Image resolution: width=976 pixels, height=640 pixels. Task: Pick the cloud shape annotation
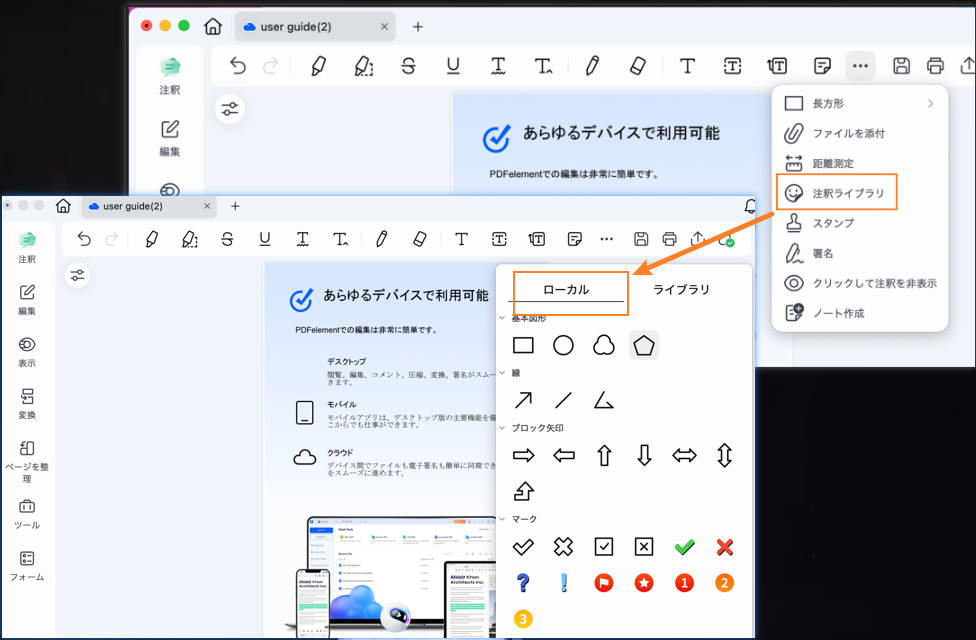click(x=604, y=345)
